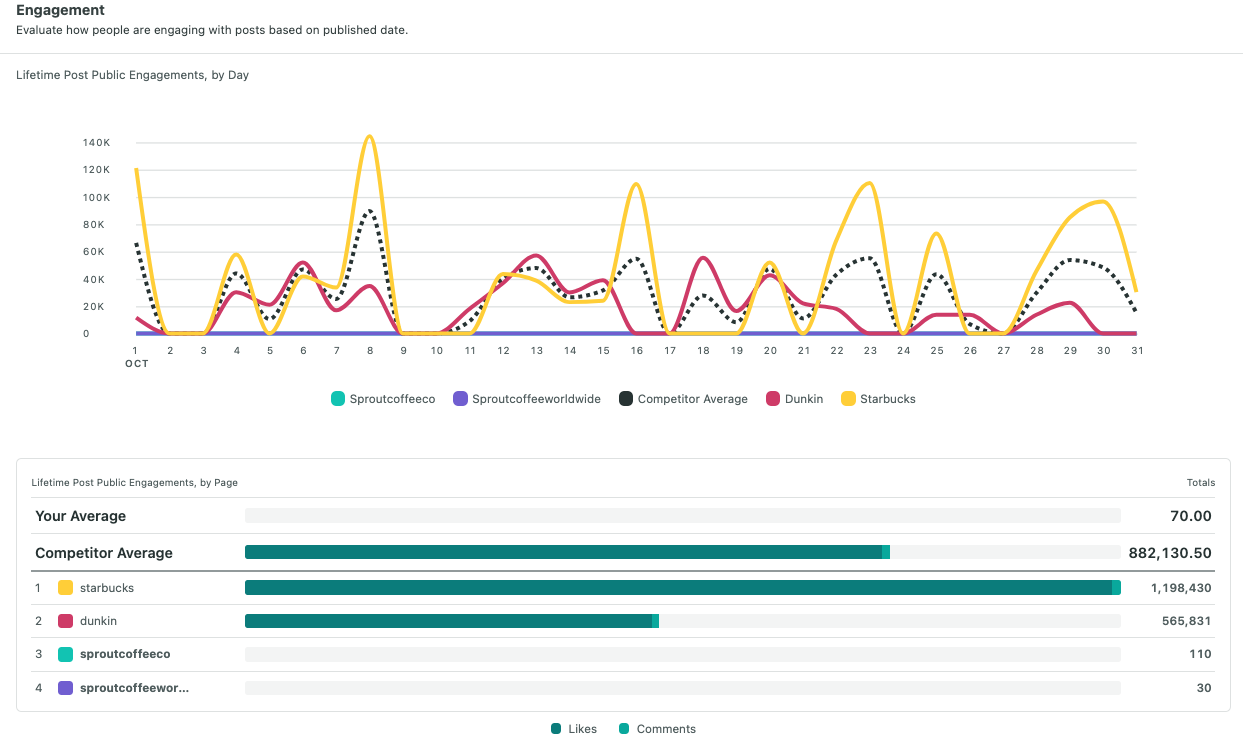Click the Likes legend dot

pyautogui.click(x=556, y=729)
